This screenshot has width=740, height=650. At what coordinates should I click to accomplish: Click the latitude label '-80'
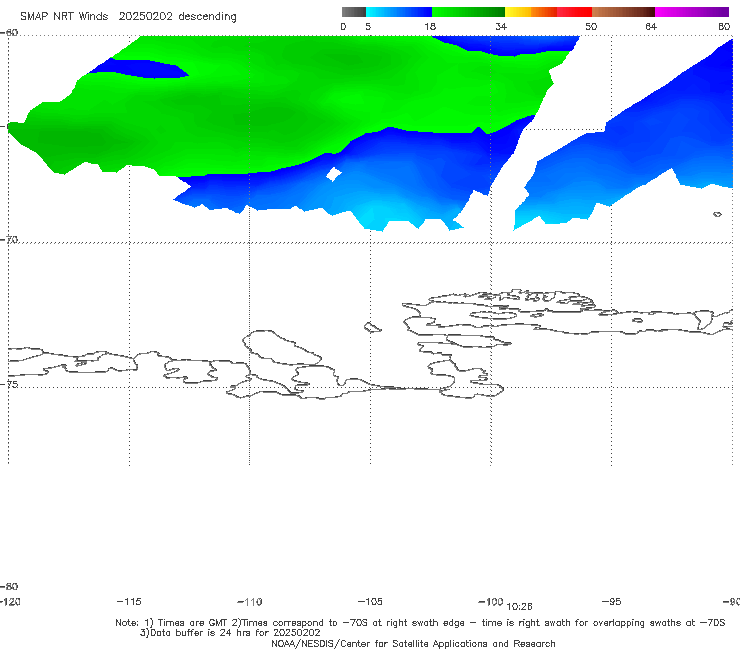point(9,586)
